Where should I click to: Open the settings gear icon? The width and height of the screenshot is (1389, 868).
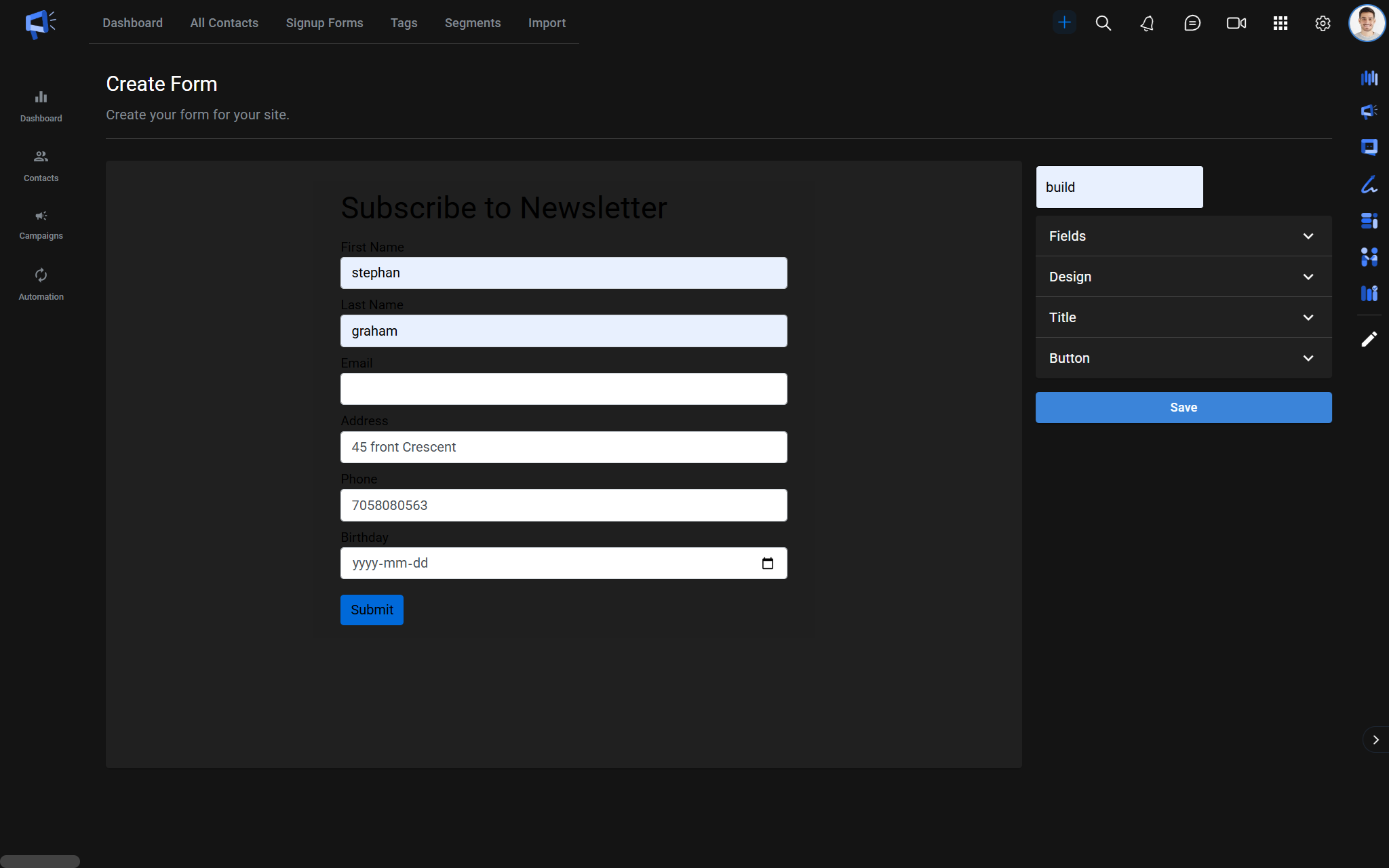click(x=1323, y=23)
